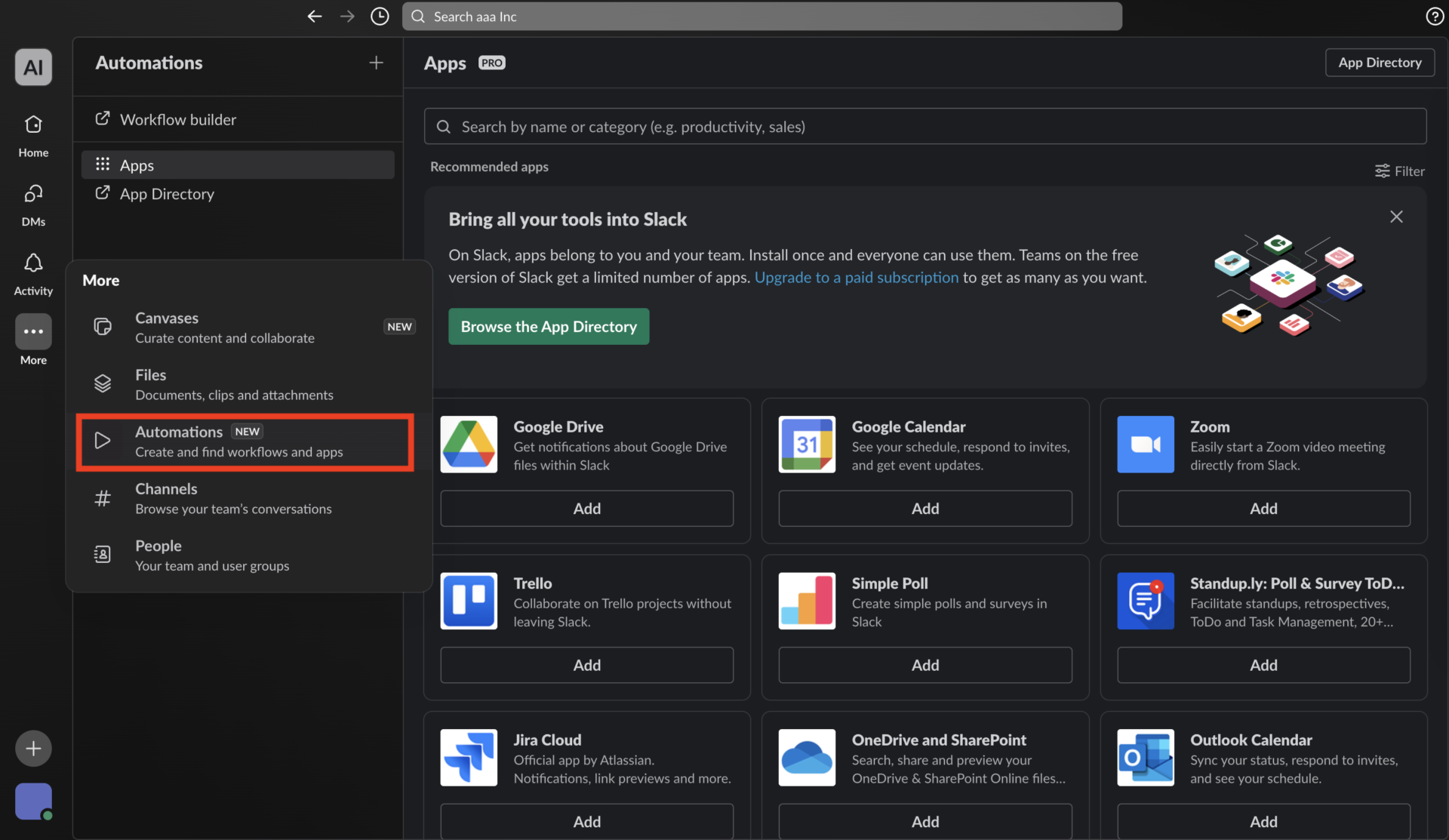Select Apps in the Automations panel
Screen dimensions: 1449x840
click(137, 165)
